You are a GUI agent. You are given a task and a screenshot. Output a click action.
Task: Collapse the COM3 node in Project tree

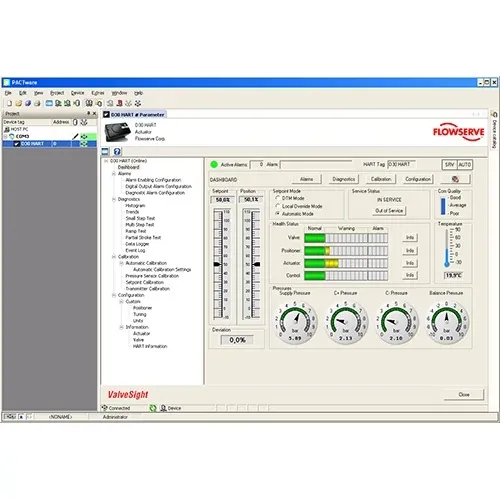tap(6, 136)
